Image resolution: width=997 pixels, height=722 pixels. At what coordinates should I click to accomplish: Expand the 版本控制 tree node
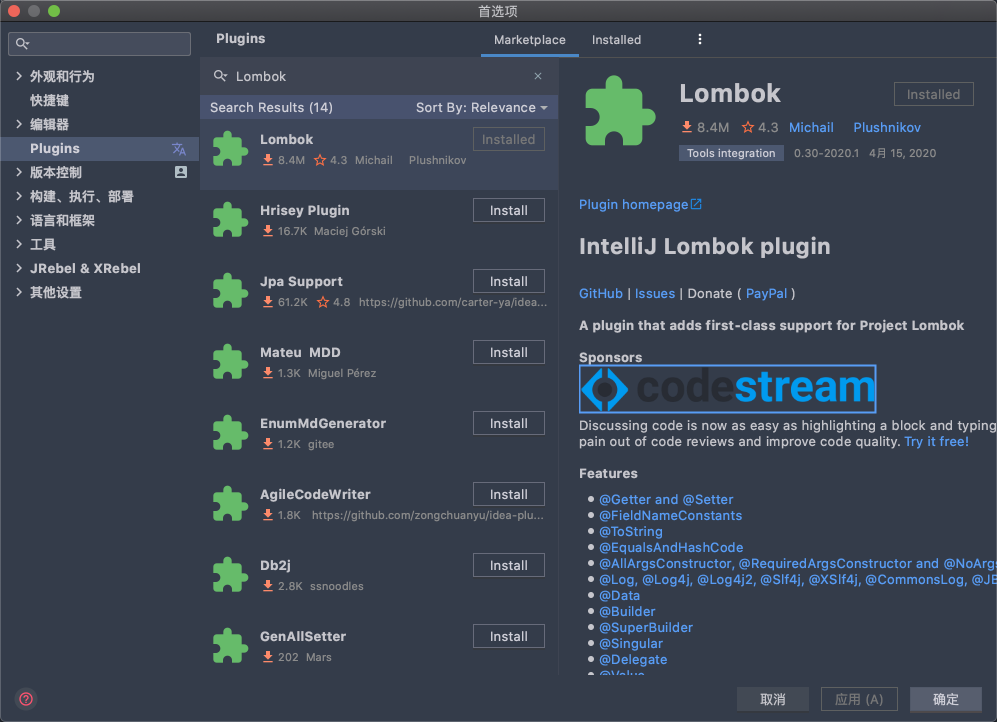(x=18, y=172)
